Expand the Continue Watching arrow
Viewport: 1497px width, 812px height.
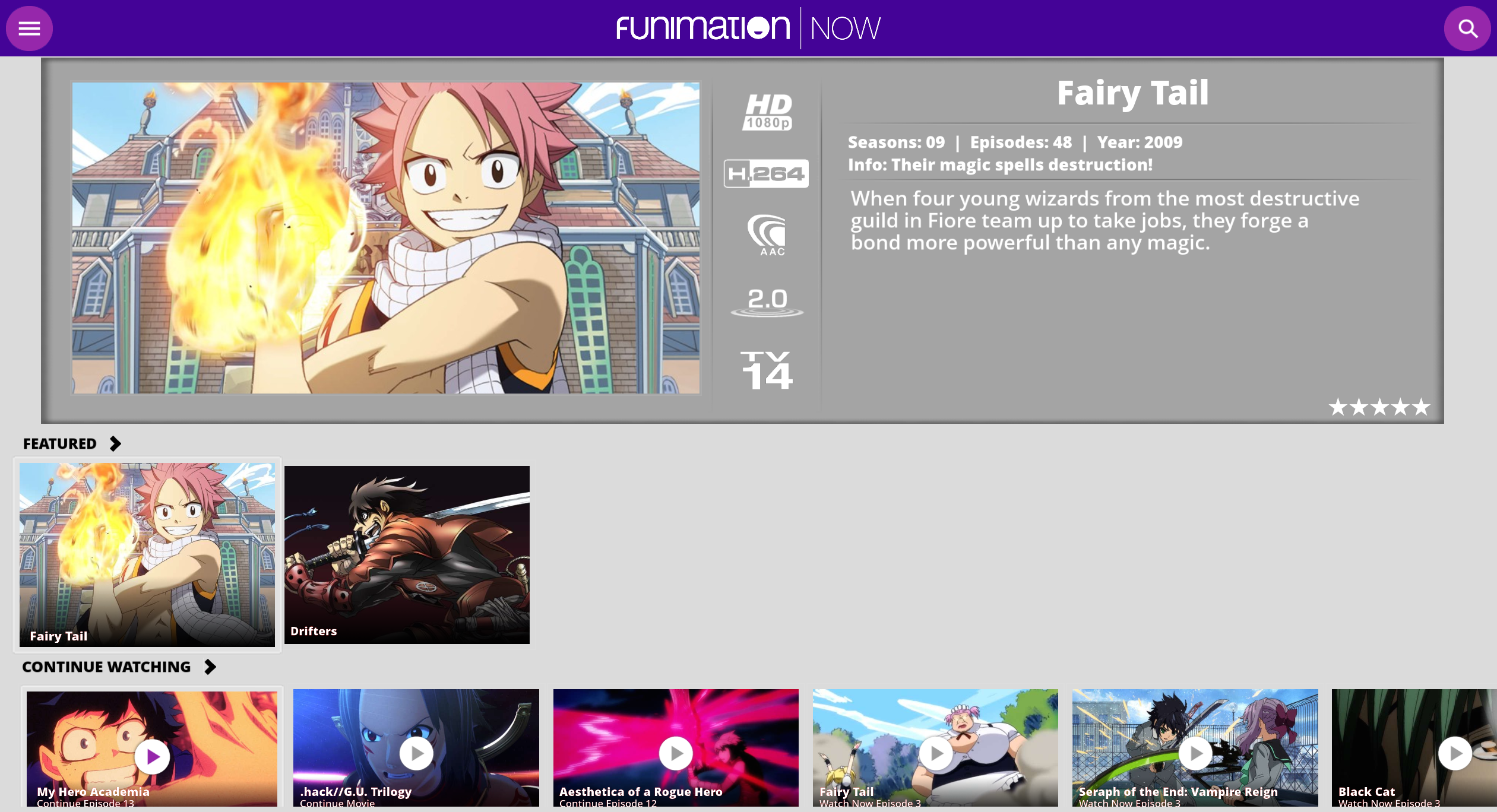tap(210, 667)
